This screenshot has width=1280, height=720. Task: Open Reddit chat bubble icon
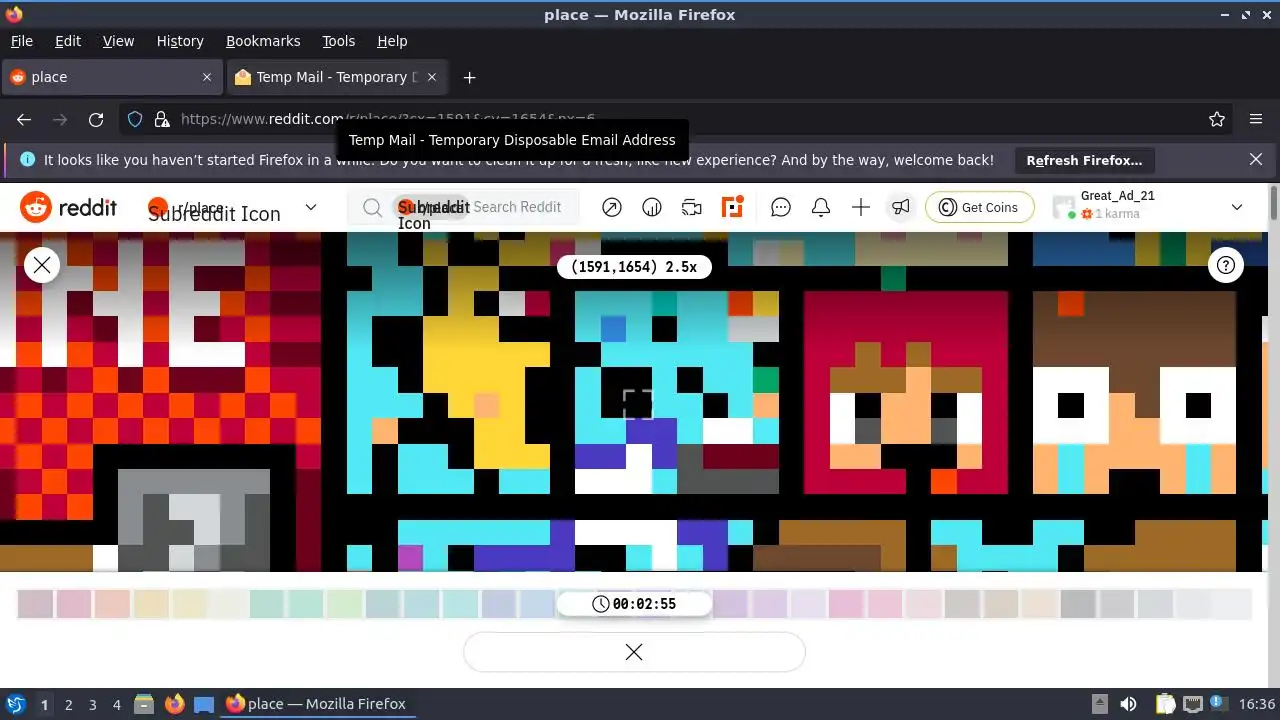coord(781,207)
